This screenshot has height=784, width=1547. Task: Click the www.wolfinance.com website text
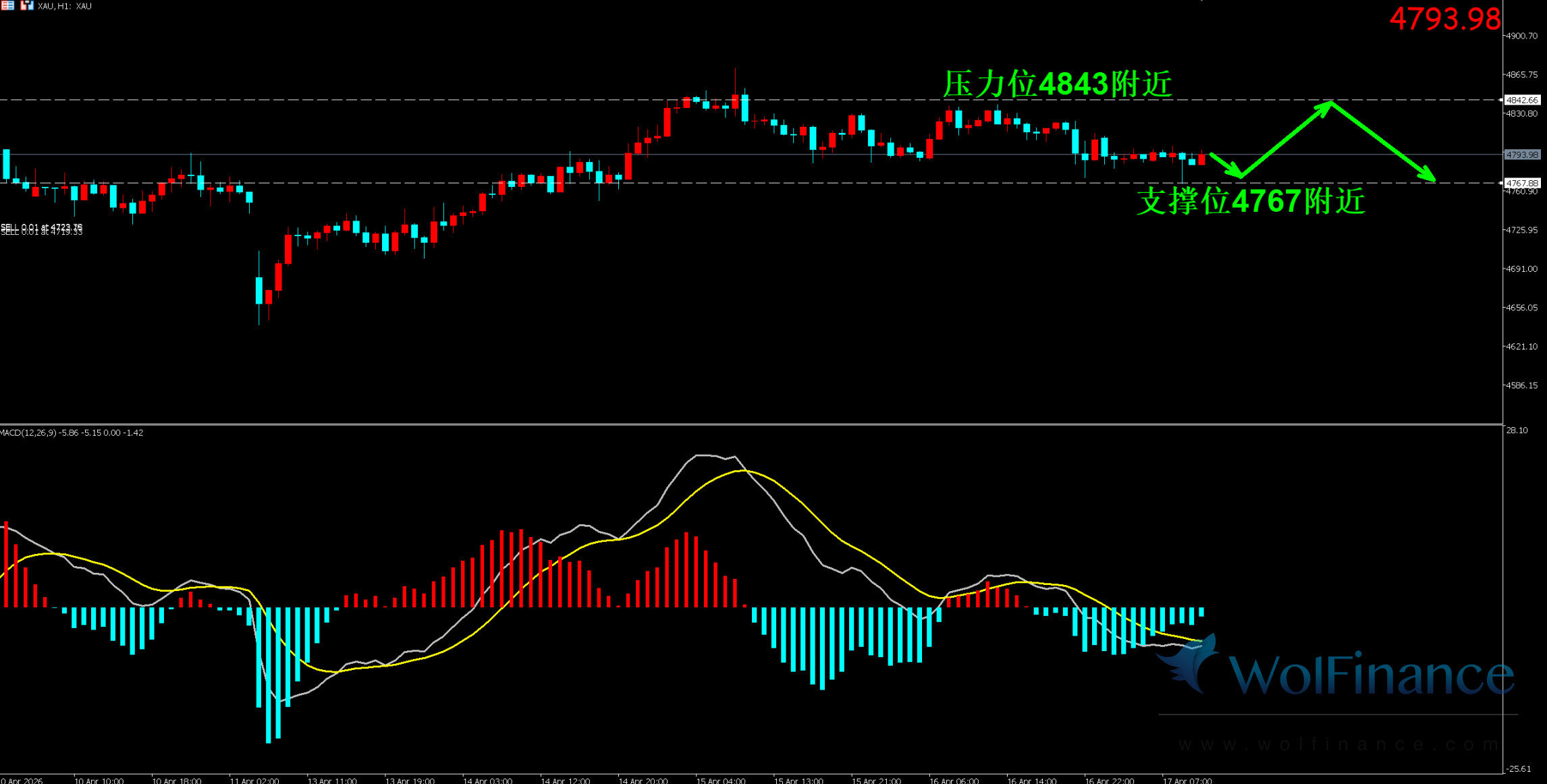tap(1338, 744)
